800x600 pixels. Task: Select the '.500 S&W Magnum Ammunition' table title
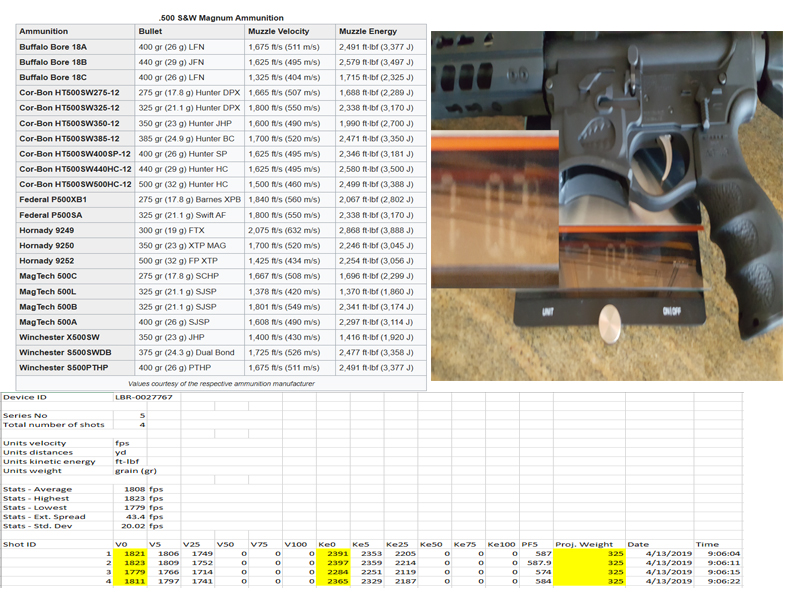(x=221, y=18)
